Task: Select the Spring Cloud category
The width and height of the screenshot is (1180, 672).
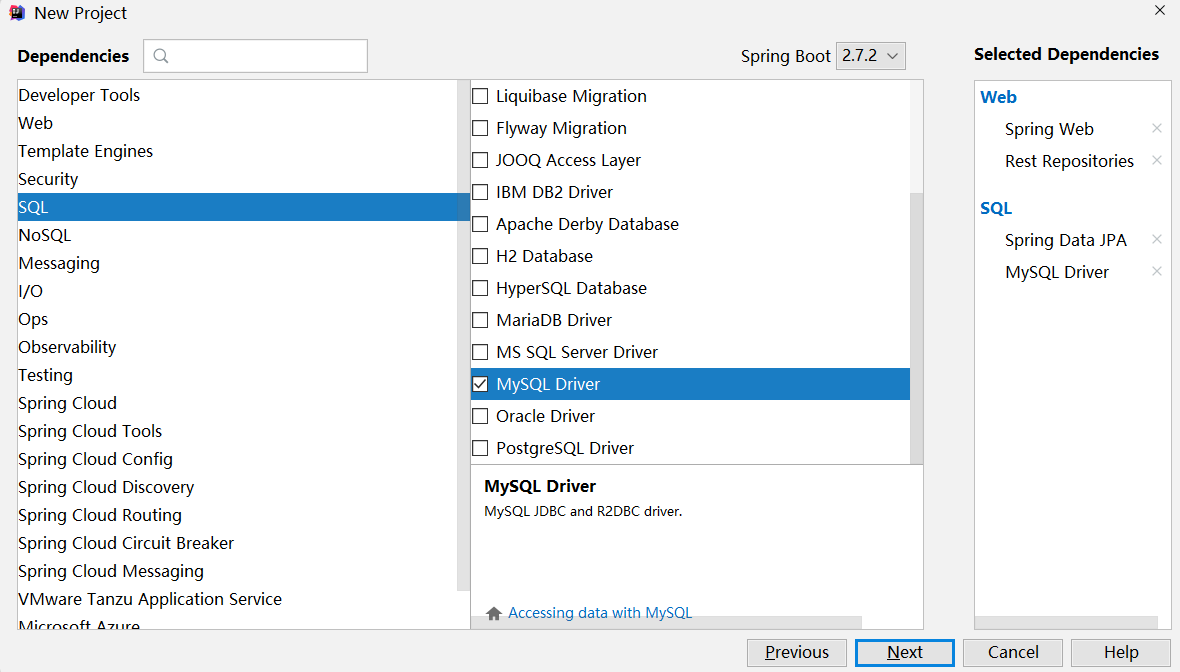Action: (x=237, y=403)
